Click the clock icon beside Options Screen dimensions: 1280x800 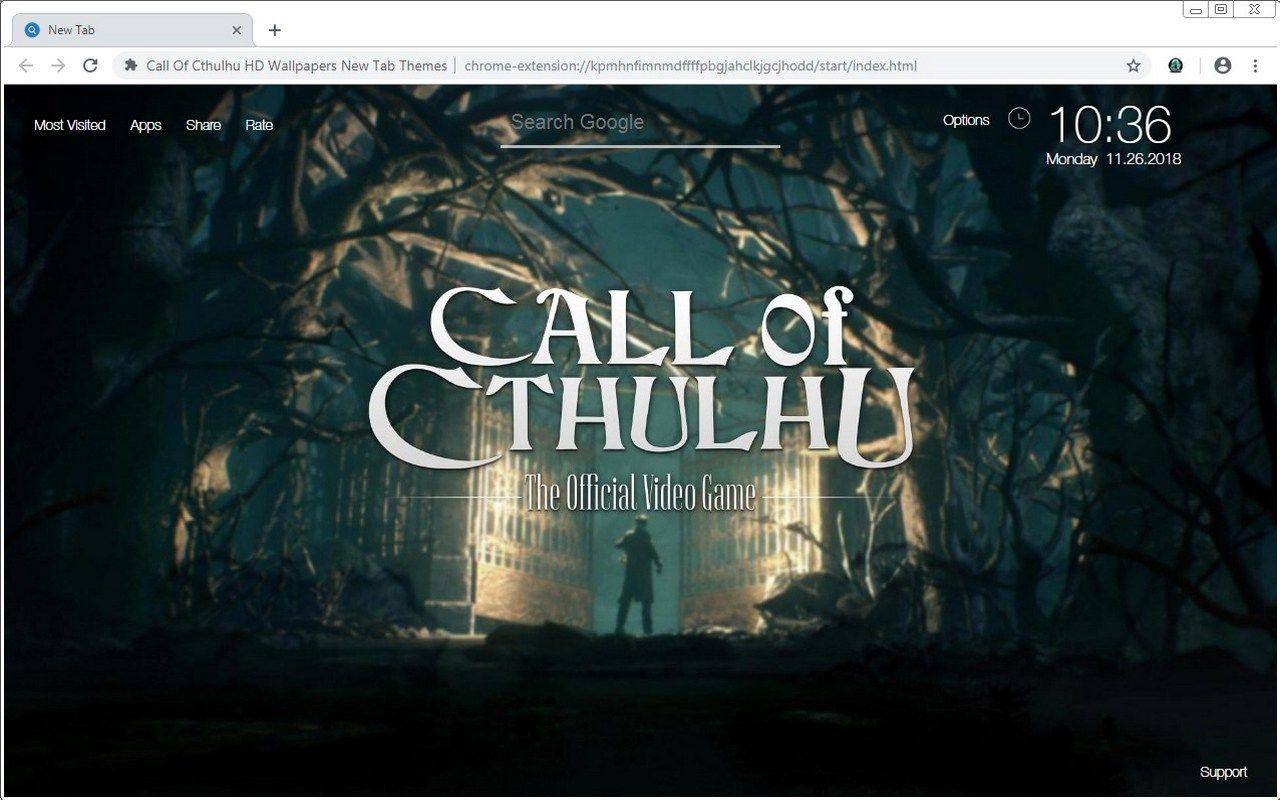(1018, 119)
